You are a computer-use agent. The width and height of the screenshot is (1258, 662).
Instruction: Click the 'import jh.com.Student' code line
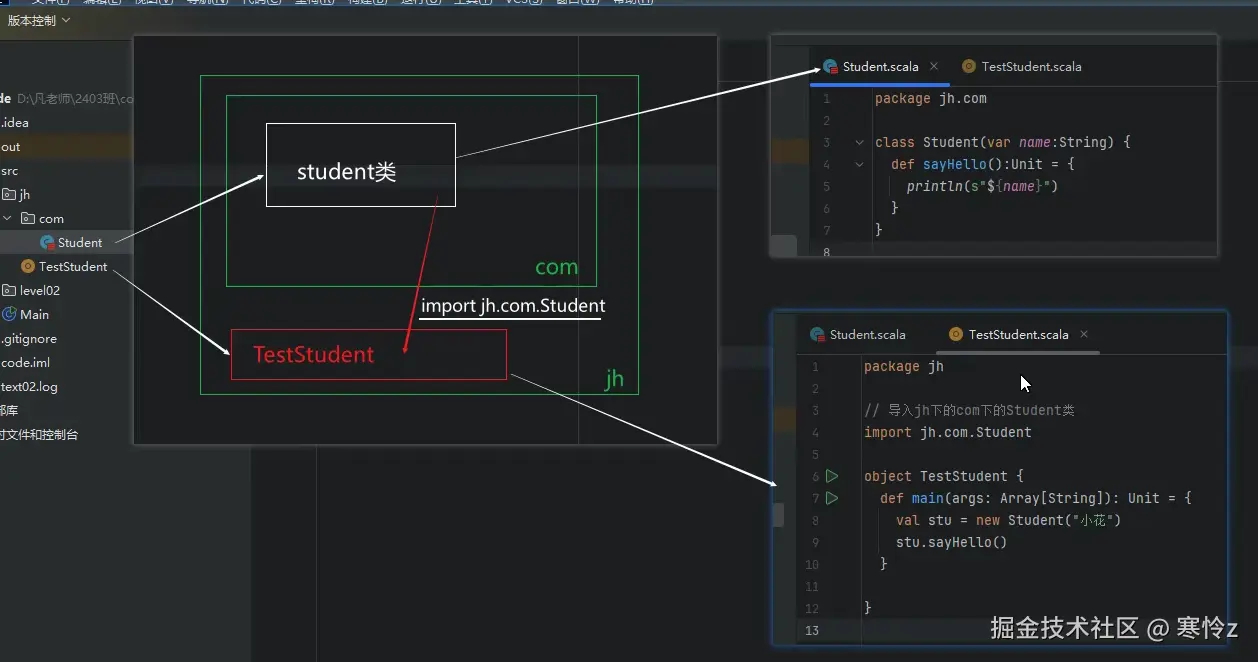(x=947, y=432)
